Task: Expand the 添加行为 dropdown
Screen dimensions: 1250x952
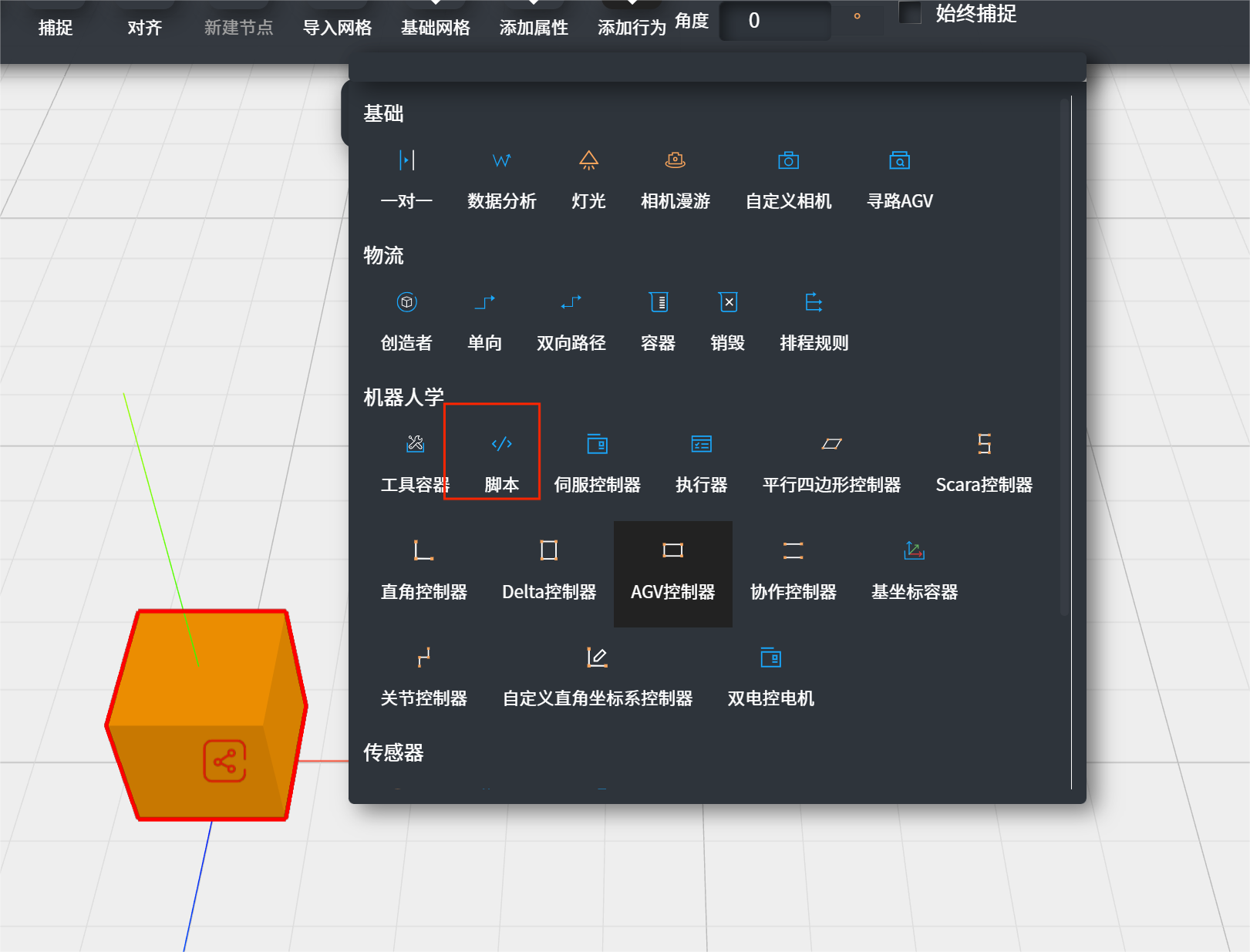Action: 632,27
